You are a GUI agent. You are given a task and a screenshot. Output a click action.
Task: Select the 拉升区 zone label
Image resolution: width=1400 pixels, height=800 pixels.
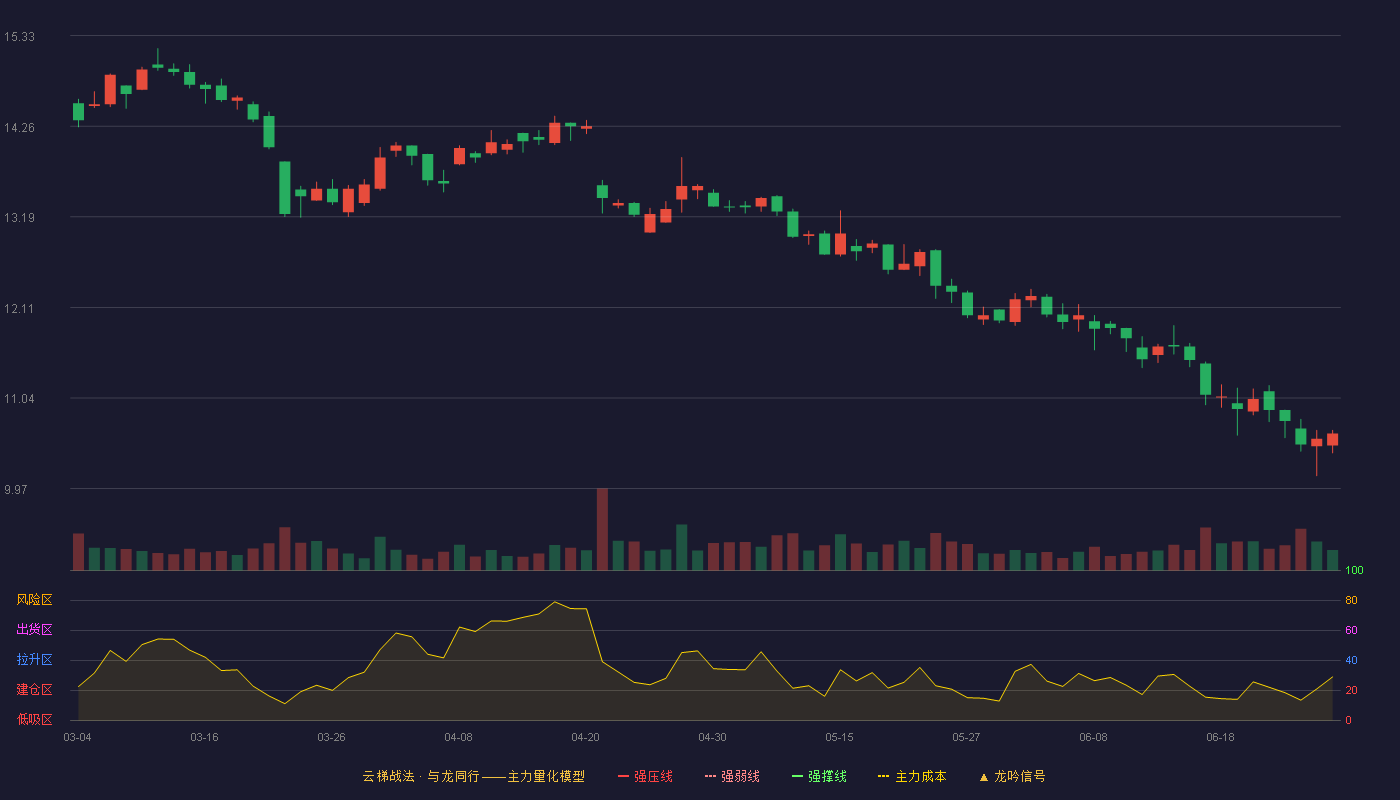34,660
